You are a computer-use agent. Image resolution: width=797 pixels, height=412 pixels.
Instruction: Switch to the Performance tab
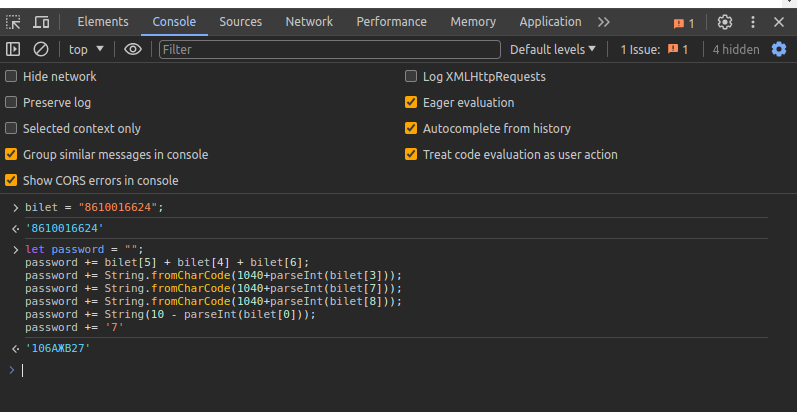point(391,22)
